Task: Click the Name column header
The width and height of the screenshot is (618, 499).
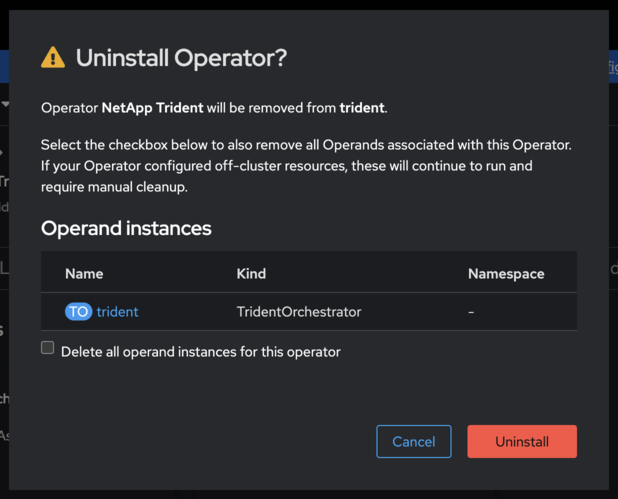Action: point(84,273)
